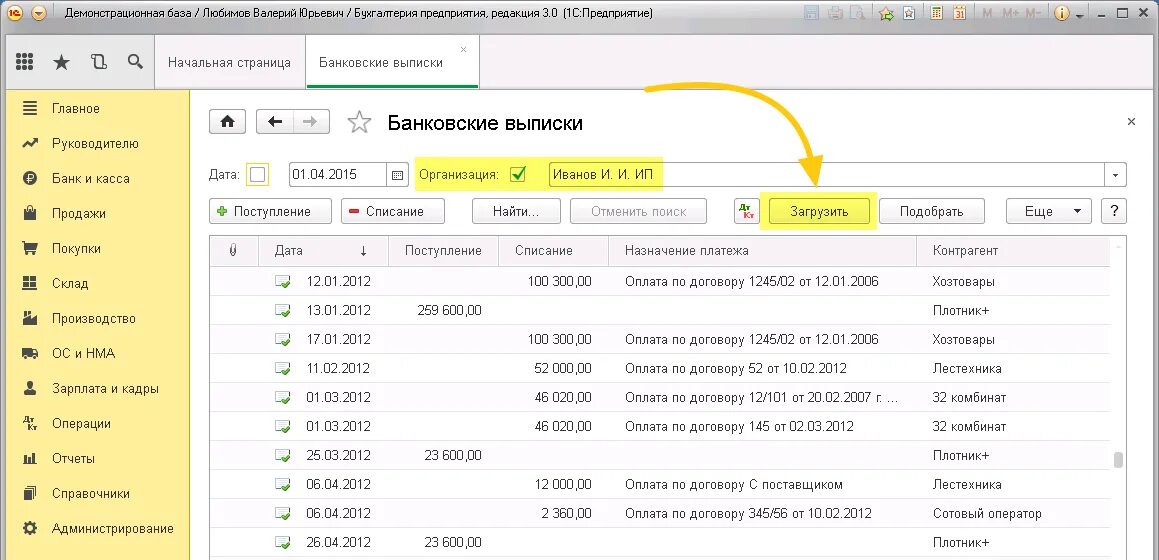Open the main menu round arrow in title bar
Viewport: 1159px width, 560px height.
pos(38,13)
